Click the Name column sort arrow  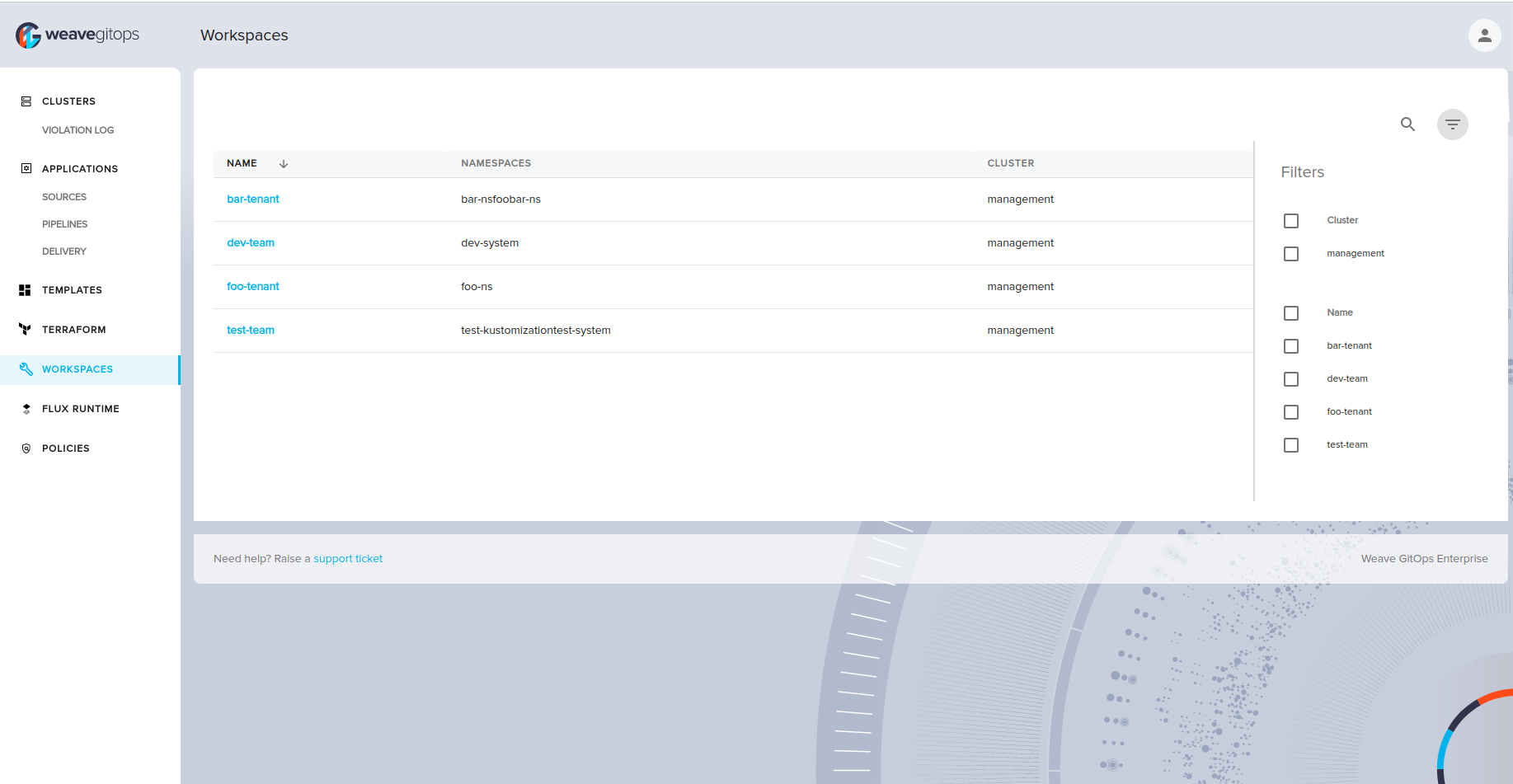(x=284, y=164)
